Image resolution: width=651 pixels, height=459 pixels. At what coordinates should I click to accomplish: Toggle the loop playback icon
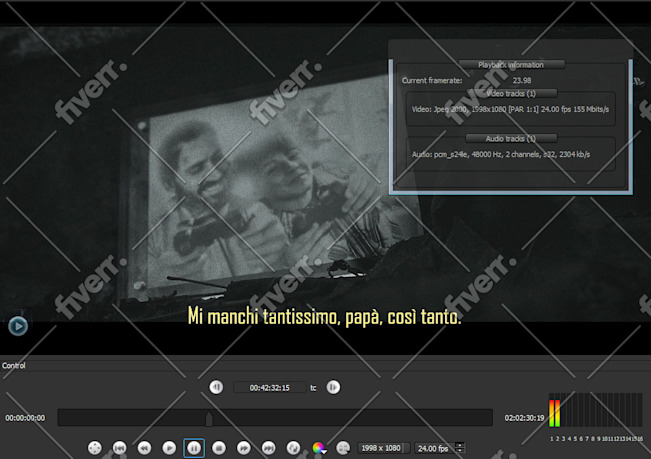point(294,448)
